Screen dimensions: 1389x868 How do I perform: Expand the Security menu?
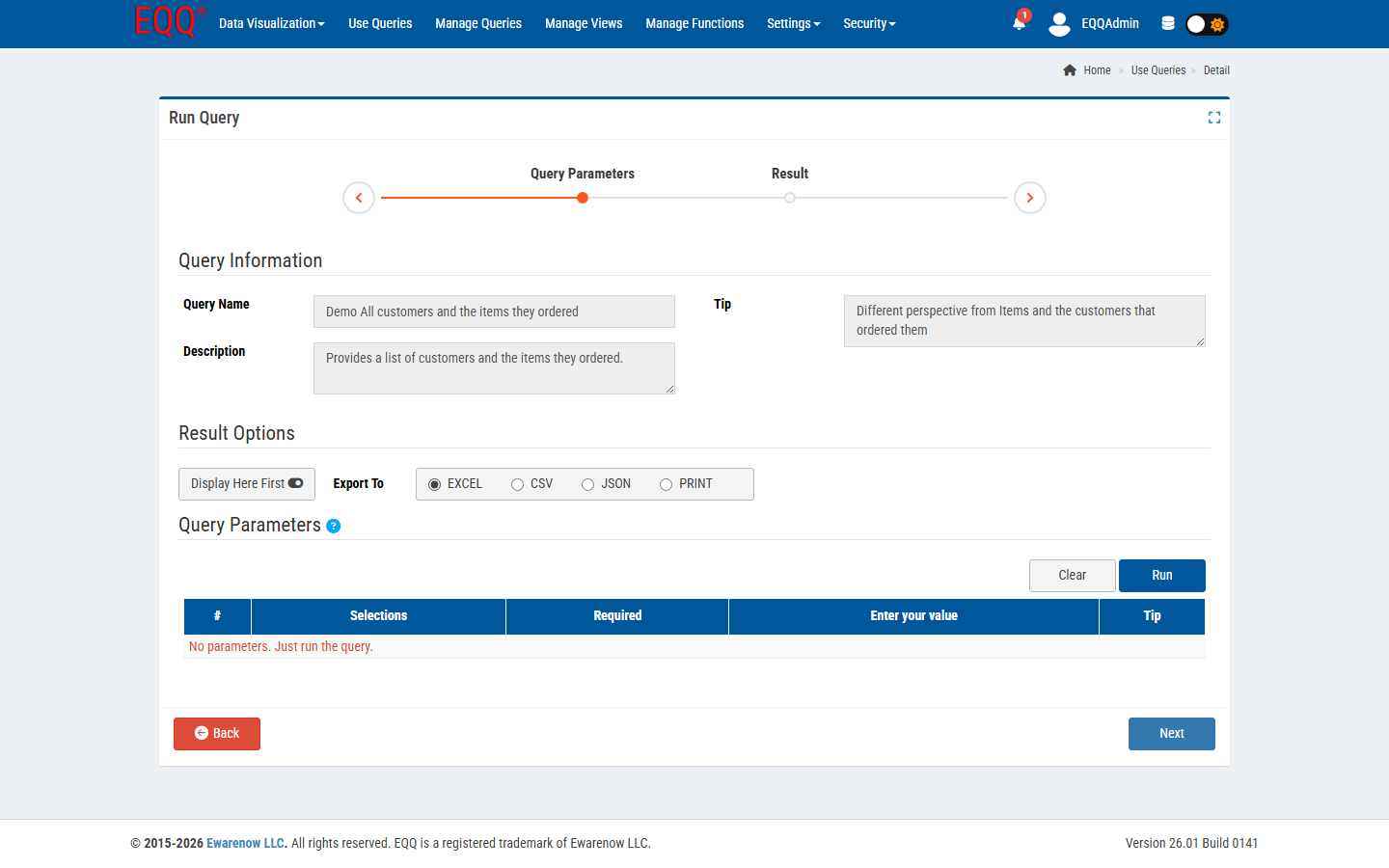868,23
